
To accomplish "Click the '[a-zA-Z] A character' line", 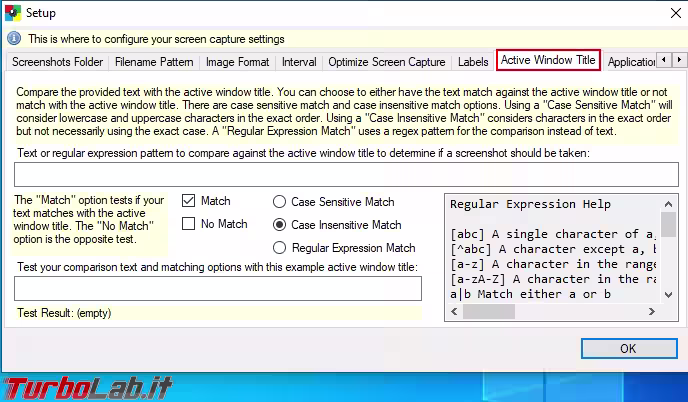I will click(x=553, y=279).
